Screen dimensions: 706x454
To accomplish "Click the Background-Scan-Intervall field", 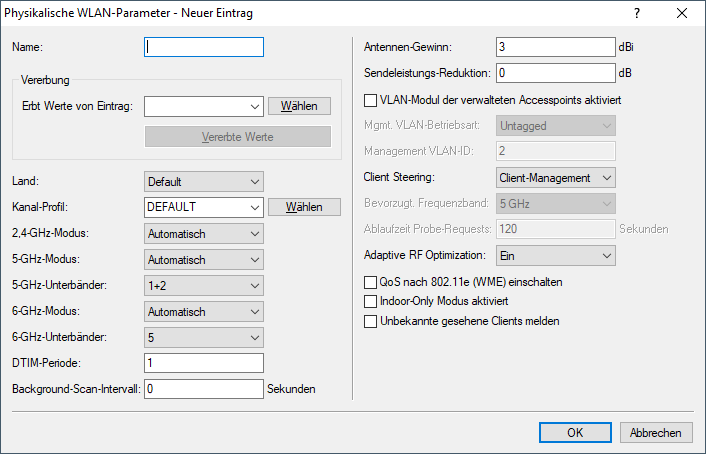I will (204, 388).
